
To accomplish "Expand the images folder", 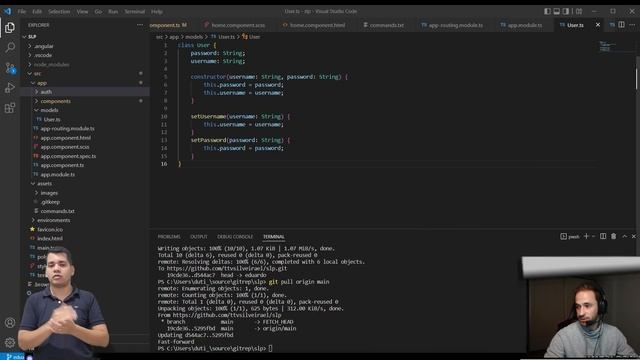I will (85, 193).
